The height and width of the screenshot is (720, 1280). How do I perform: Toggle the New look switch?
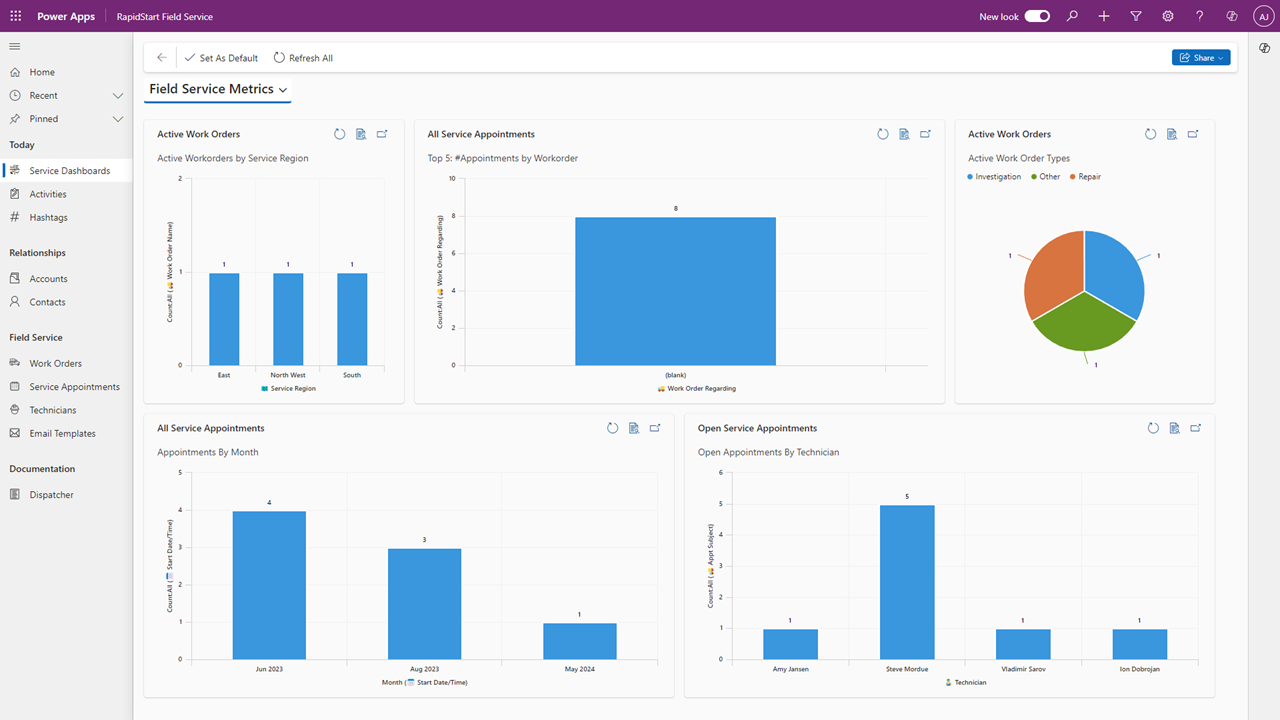1037,16
